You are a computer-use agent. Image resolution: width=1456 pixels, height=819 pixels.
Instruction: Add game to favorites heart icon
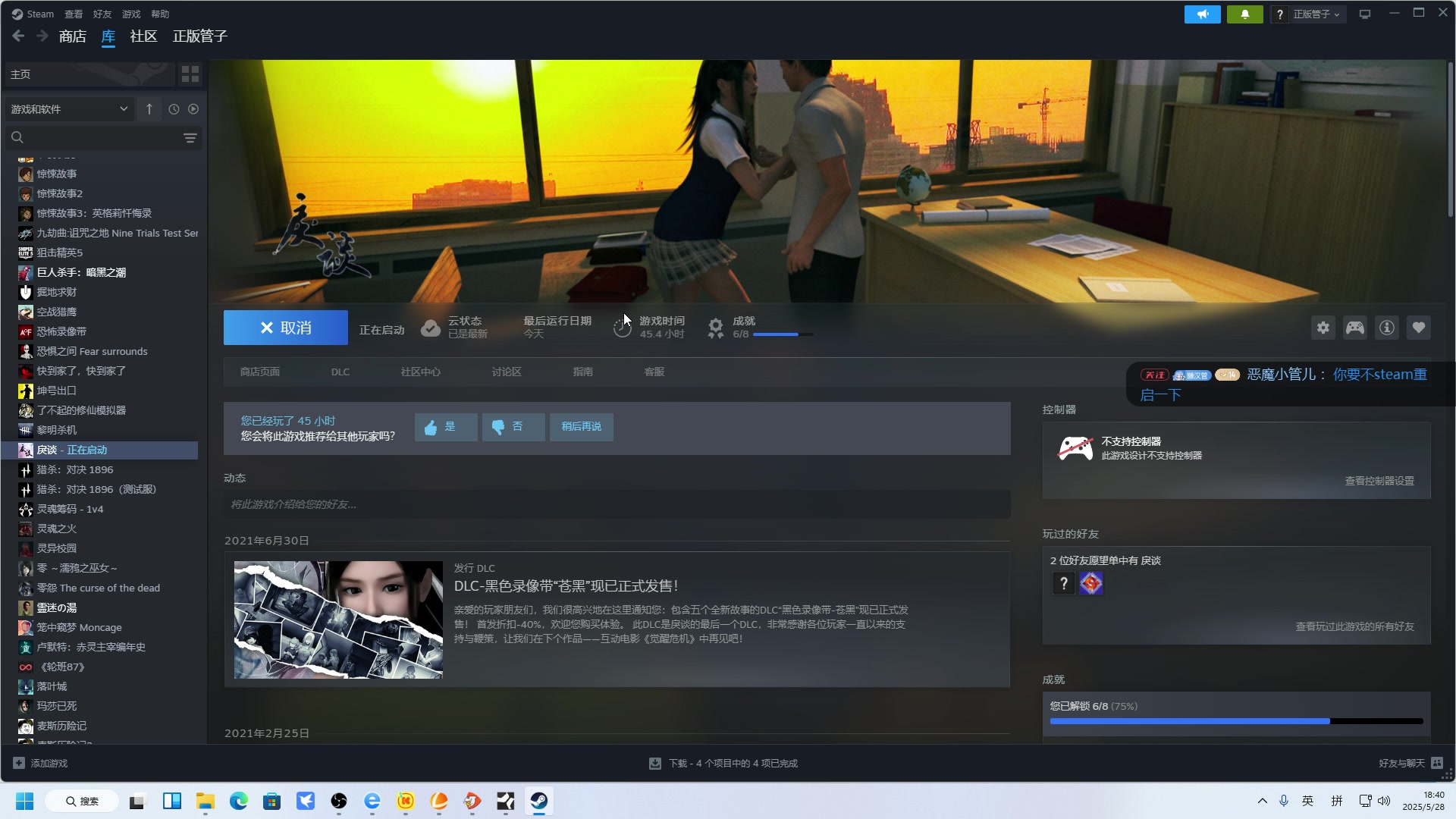(x=1419, y=328)
